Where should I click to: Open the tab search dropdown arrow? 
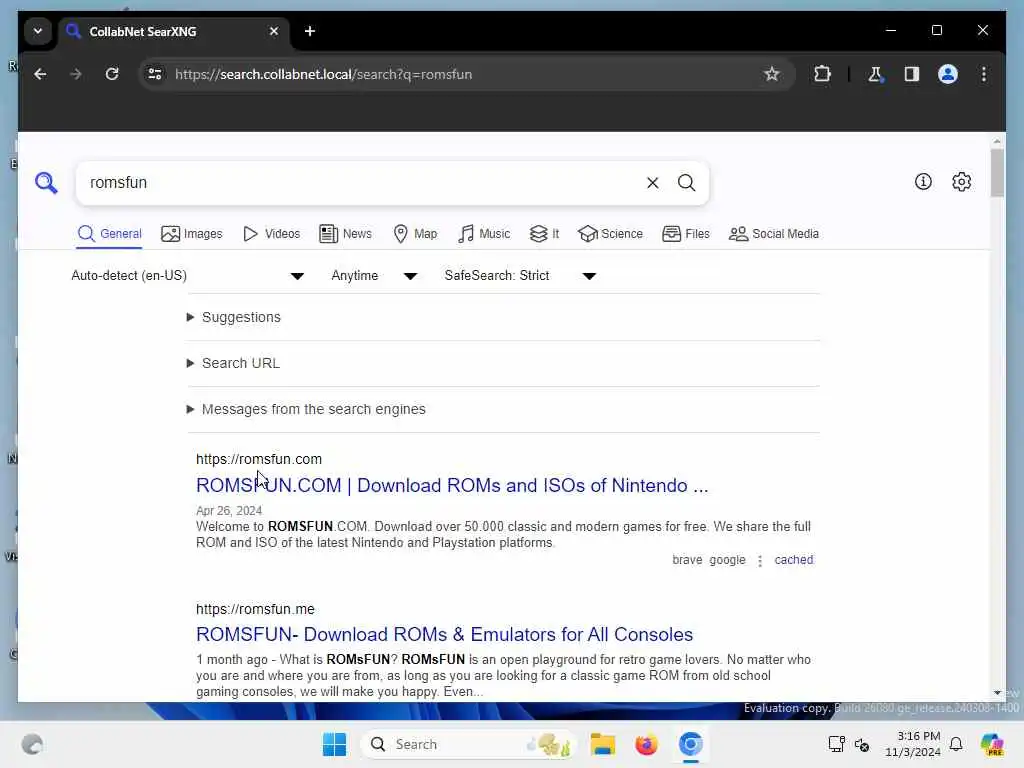pos(38,31)
